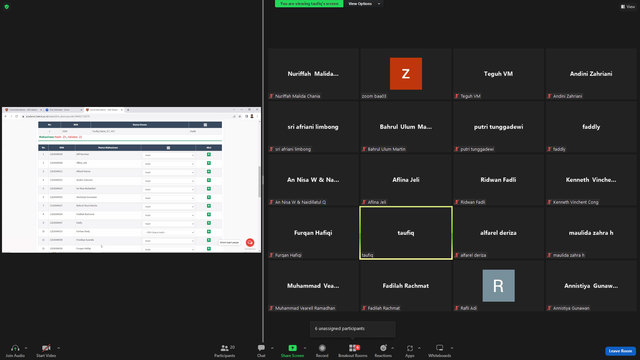Tick header checkbox in Nama Mahasiswa table
This screenshot has width=640, height=360.
pyautogui.click(x=168, y=148)
